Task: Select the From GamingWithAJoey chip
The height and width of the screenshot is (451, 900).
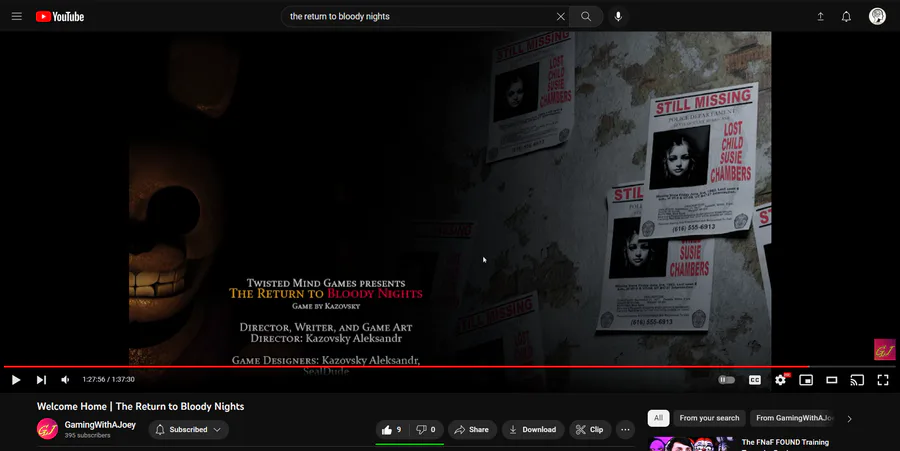Action: pyautogui.click(x=794, y=418)
